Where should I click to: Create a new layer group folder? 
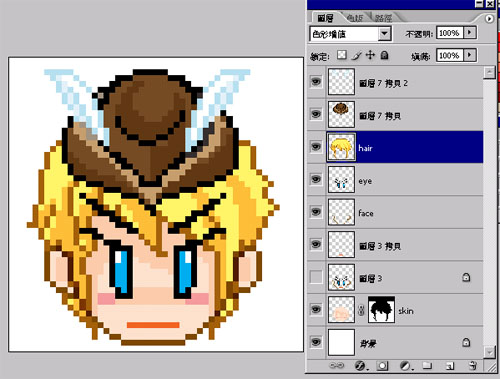(x=427, y=365)
